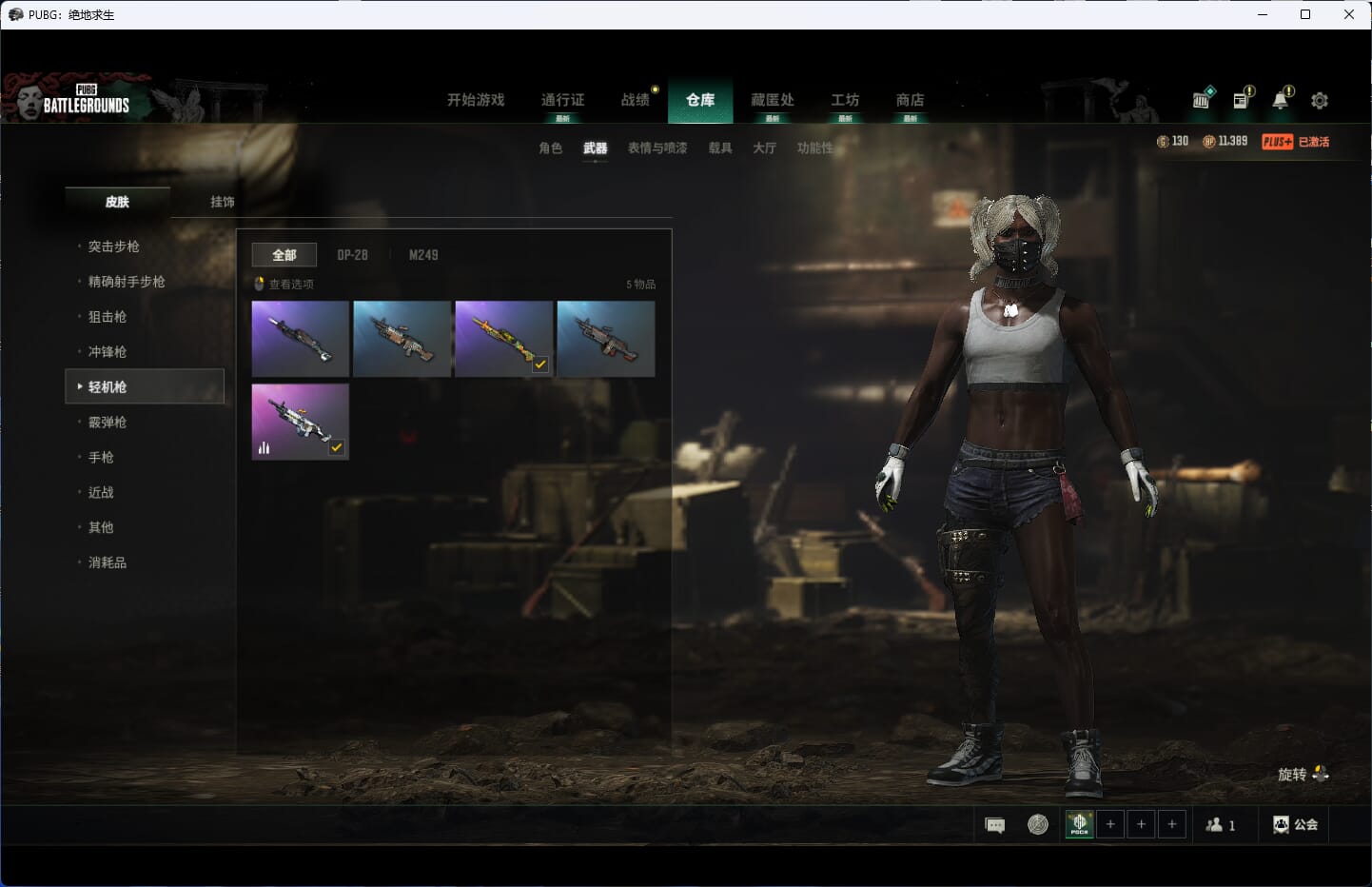This screenshot has height=887, width=1372.
Task: Open the 工坊 Workshop tab
Action: click(x=845, y=100)
